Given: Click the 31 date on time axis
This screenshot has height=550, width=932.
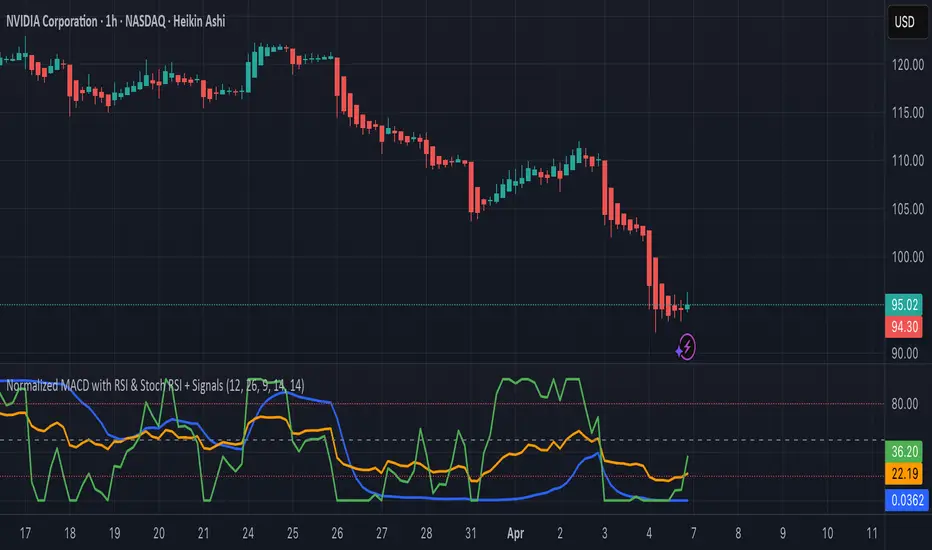Looking at the screenshot, I should click(x=471, y=533).
